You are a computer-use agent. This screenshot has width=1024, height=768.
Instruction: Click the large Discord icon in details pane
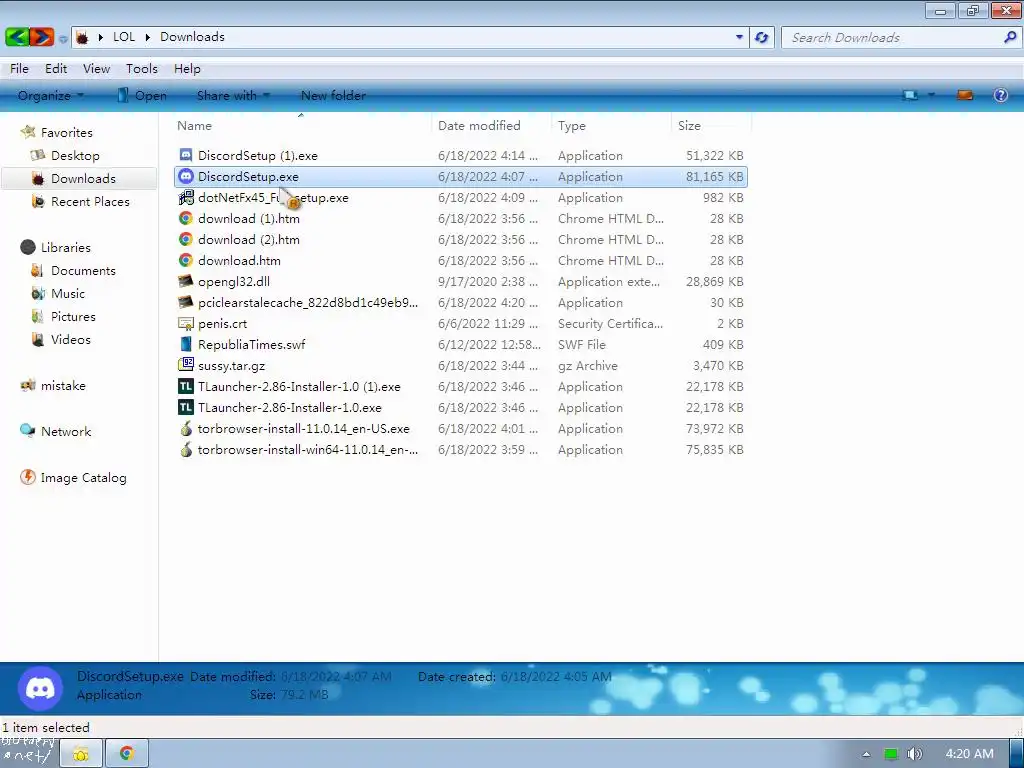click(x=40, y=688)
